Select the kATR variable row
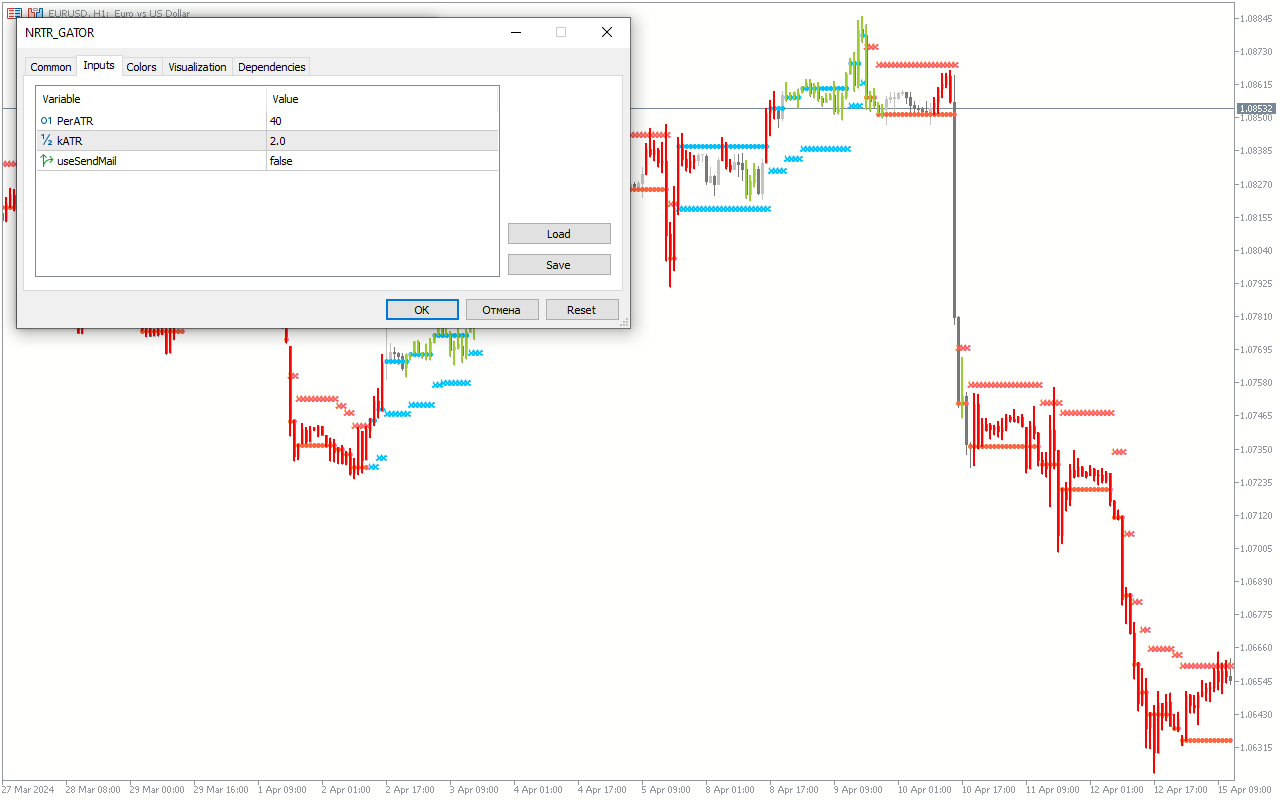 tap(267, 141)
